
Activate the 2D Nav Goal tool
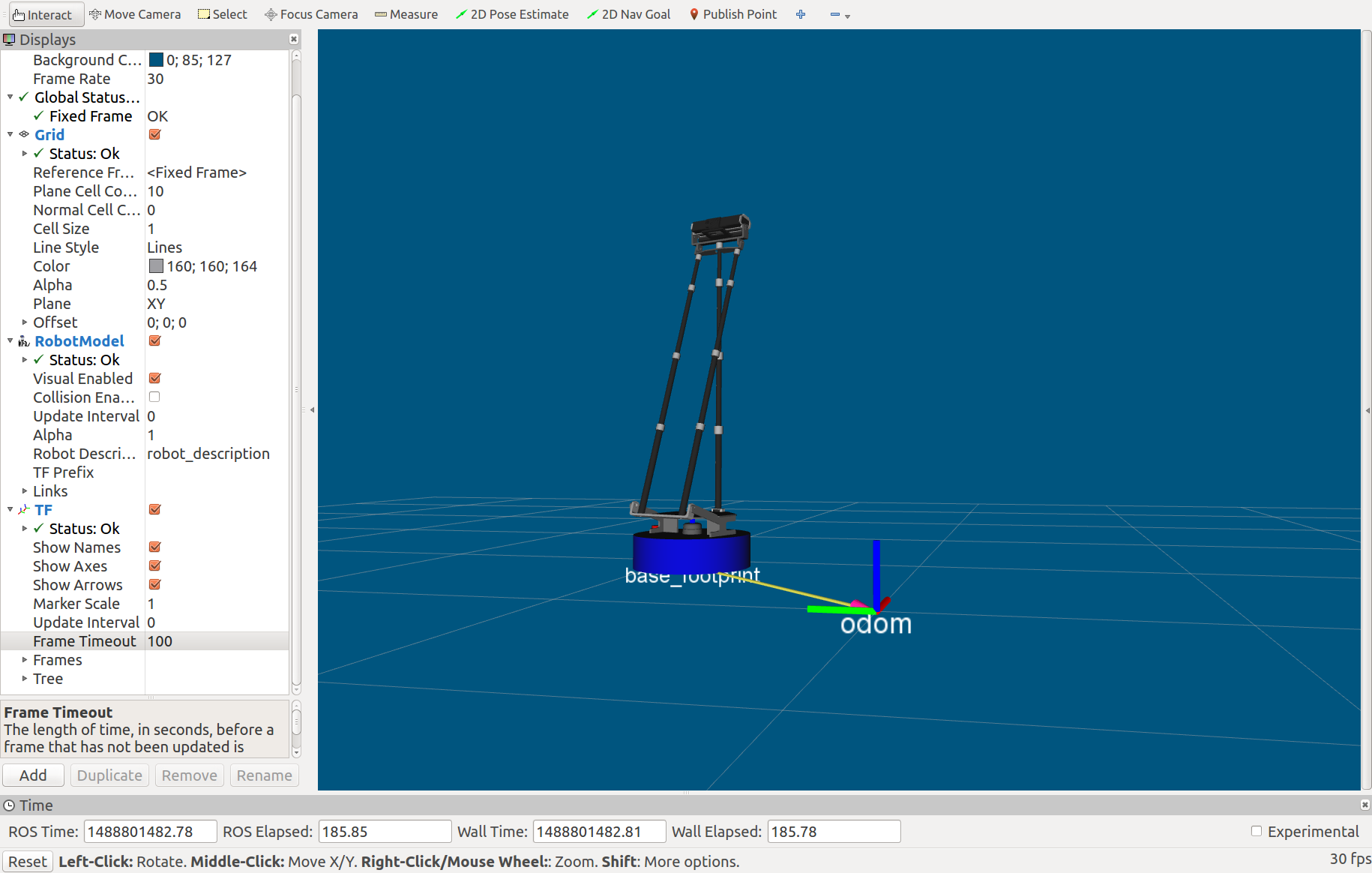tap(628, 14)
